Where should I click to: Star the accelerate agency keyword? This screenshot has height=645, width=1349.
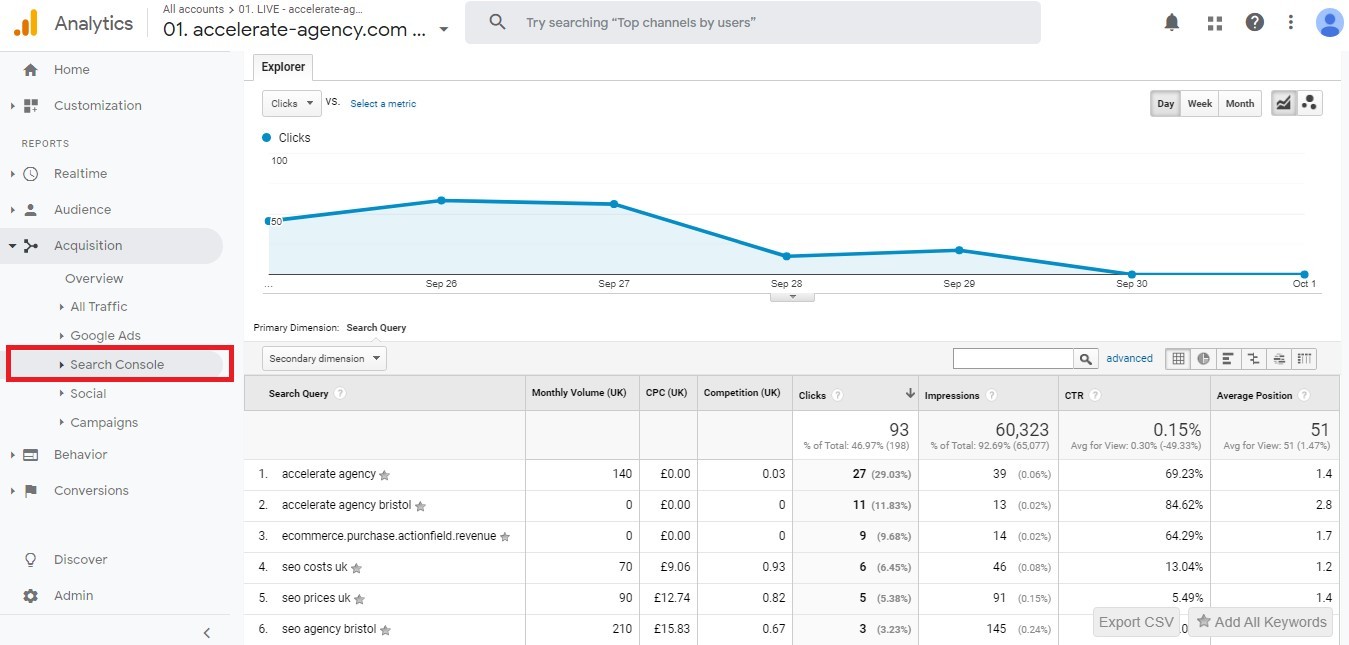click(385, 475)
